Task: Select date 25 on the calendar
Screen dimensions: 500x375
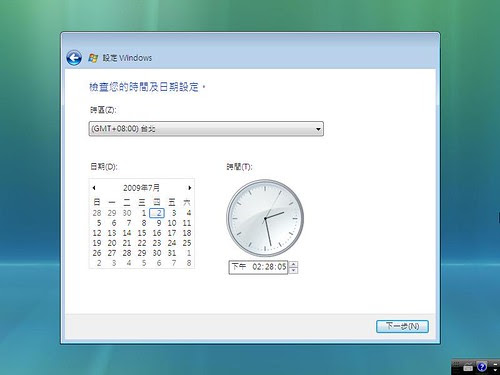Action: coord(187,243)
